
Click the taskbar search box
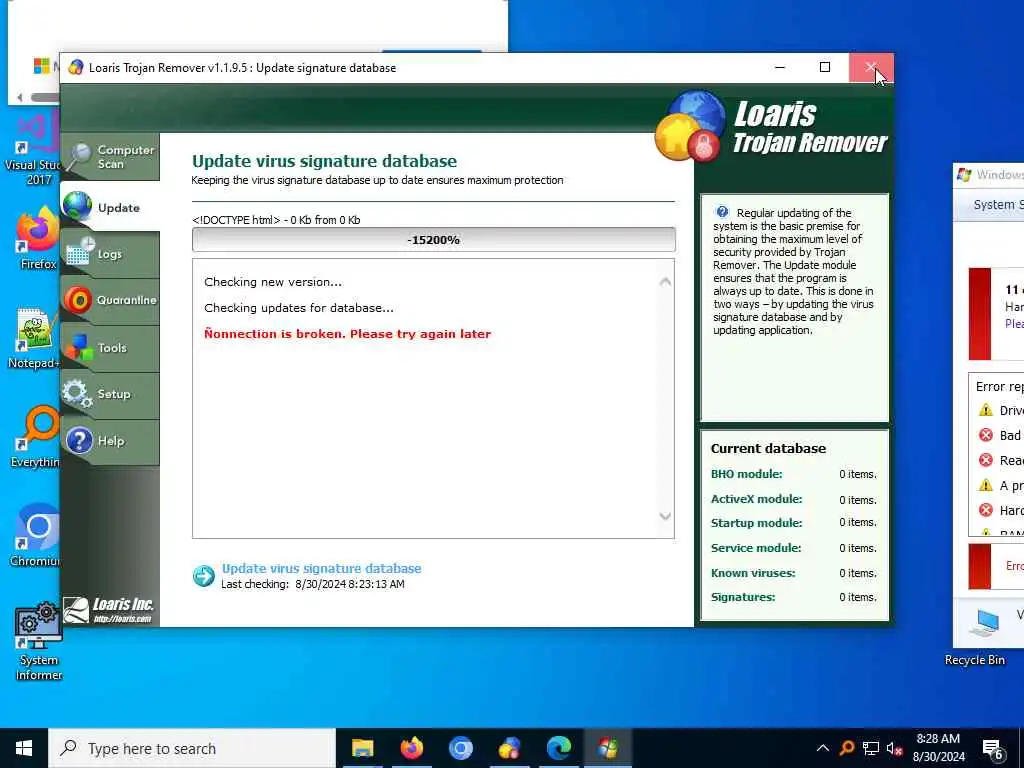pyautogui.click(x=192, y=748)
